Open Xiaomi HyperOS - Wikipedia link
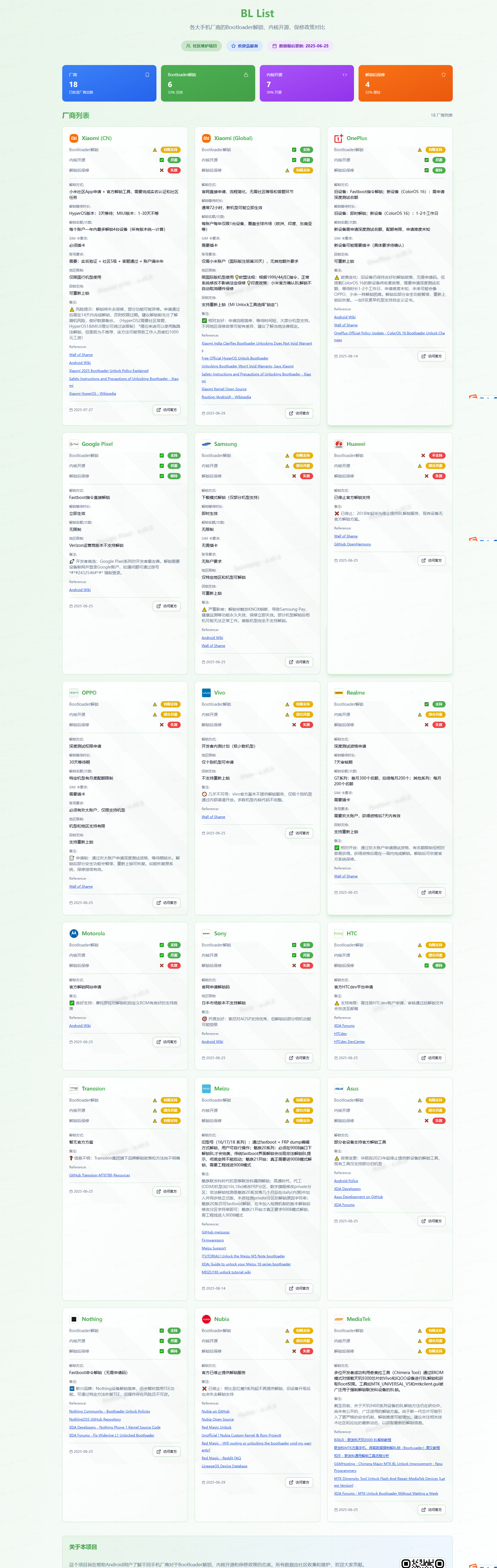Viewport: 497px width, 1568px height. (92, 393)
